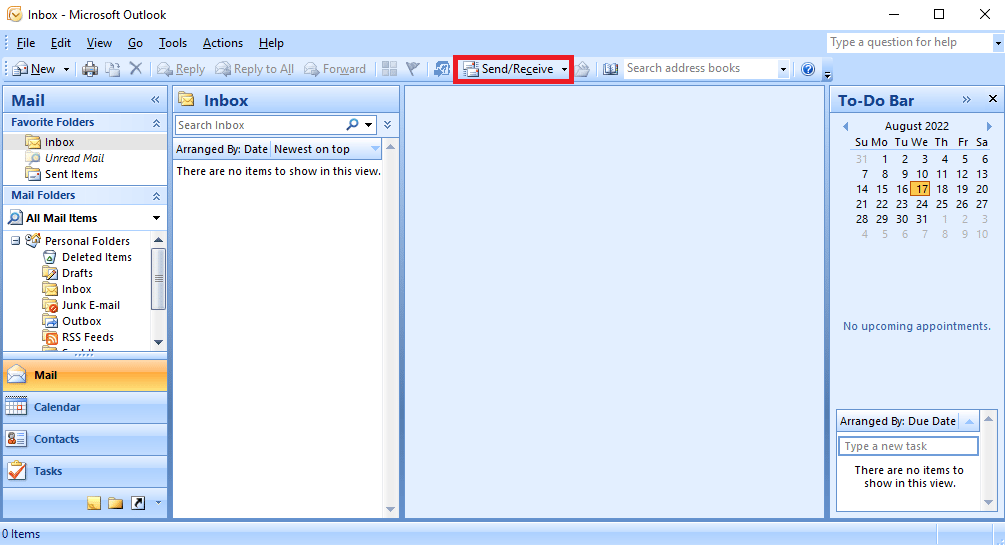The height and width of the screenshot is (545, 1005).
Task: Open the Help menu
Action: (x=271, y=43)
